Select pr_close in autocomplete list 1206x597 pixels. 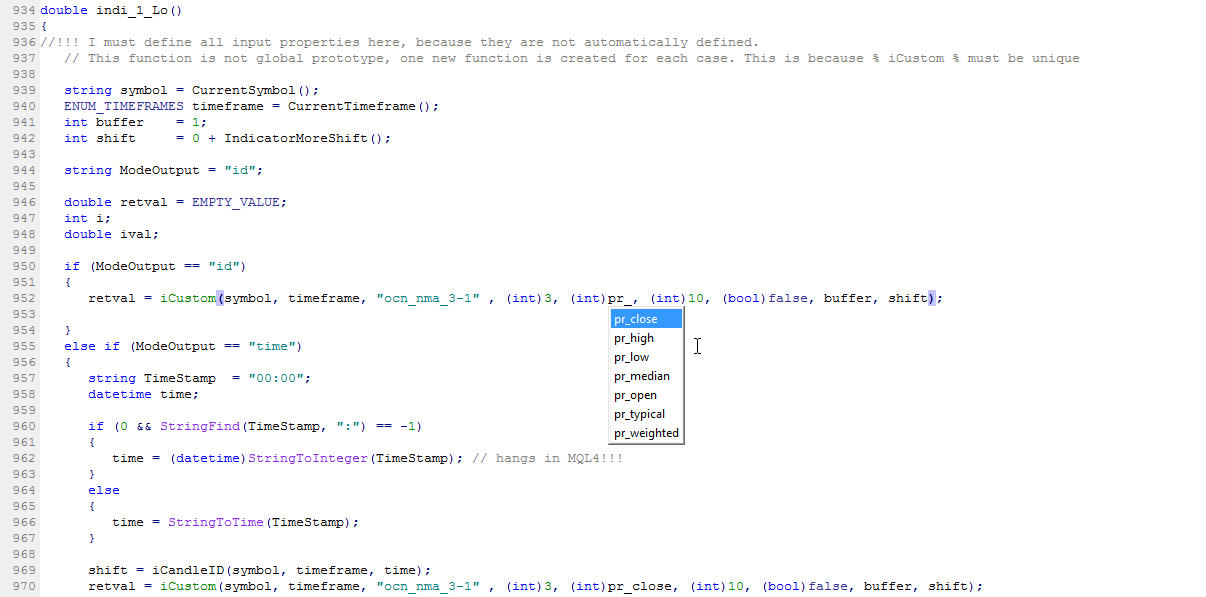click(x=646, y=319)
